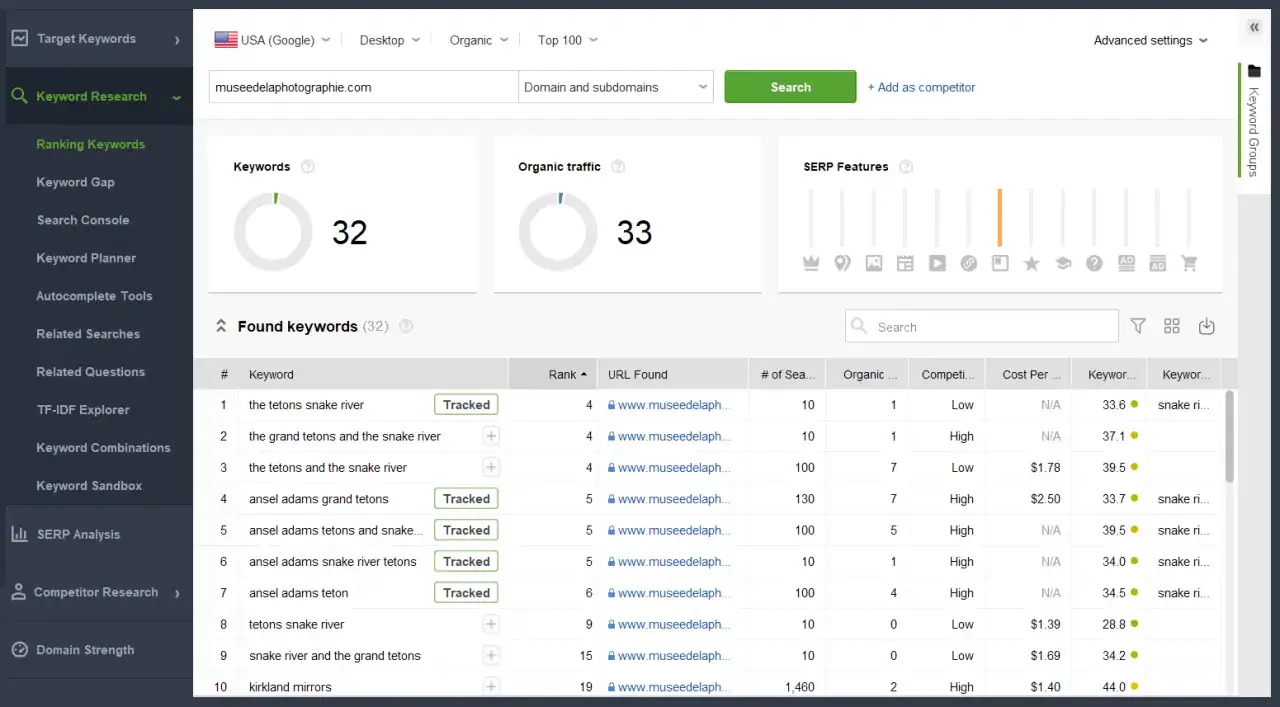This screenshot has height=707, width=1280.
Task: Select the shopping cart SERP feature icon
Action: point(1189,263)
